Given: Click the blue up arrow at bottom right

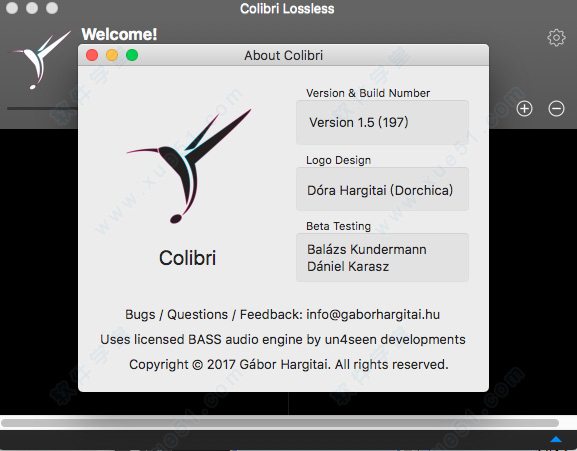Looking at the screenshot, I should [x=556, y=439].
